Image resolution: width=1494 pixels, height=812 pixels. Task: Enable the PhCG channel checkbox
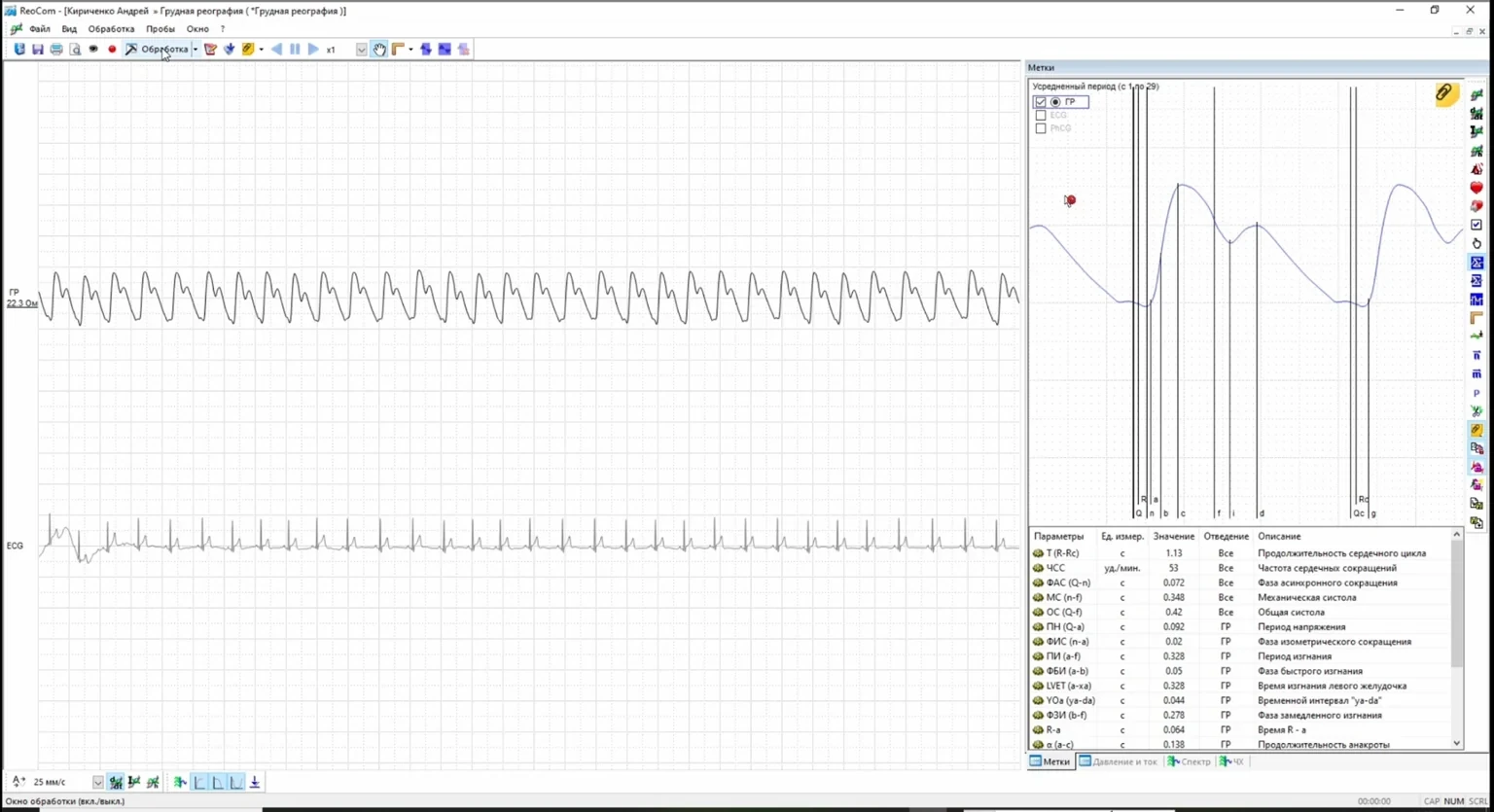1041,128
